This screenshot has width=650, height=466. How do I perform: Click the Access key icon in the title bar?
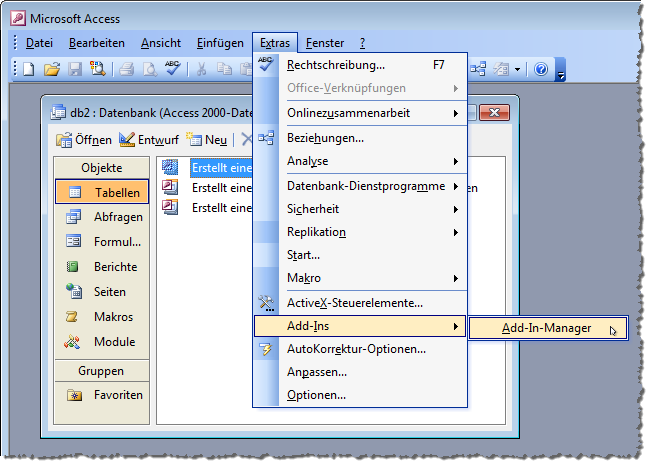coord(18,18)
